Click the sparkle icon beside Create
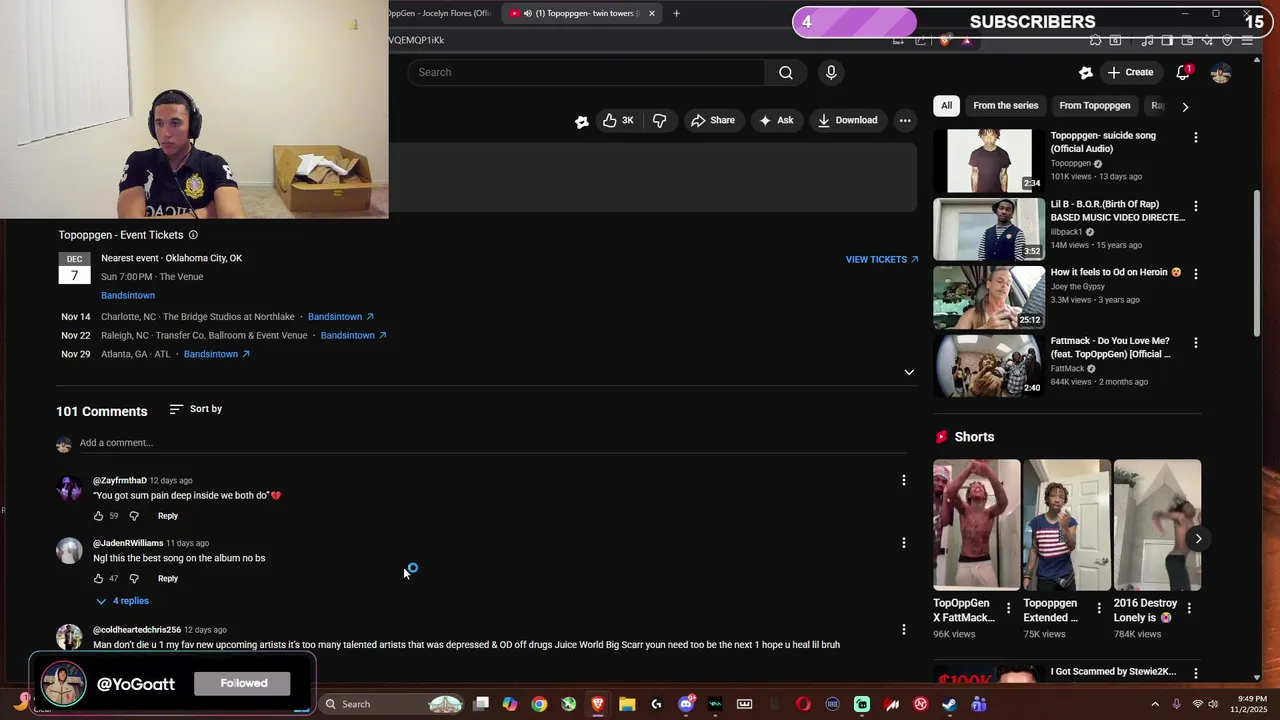 pyautogui.click(x=1086, y=72)
